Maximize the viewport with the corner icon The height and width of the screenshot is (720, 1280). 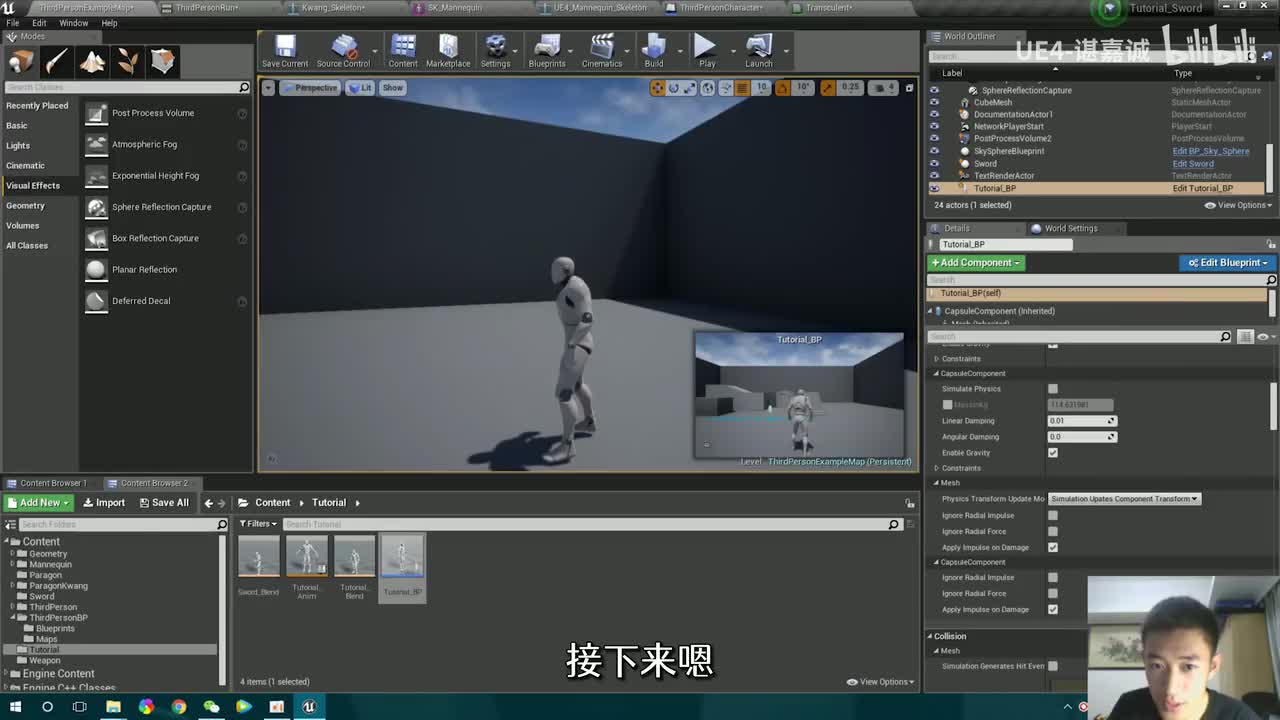(x=909, y=88)
